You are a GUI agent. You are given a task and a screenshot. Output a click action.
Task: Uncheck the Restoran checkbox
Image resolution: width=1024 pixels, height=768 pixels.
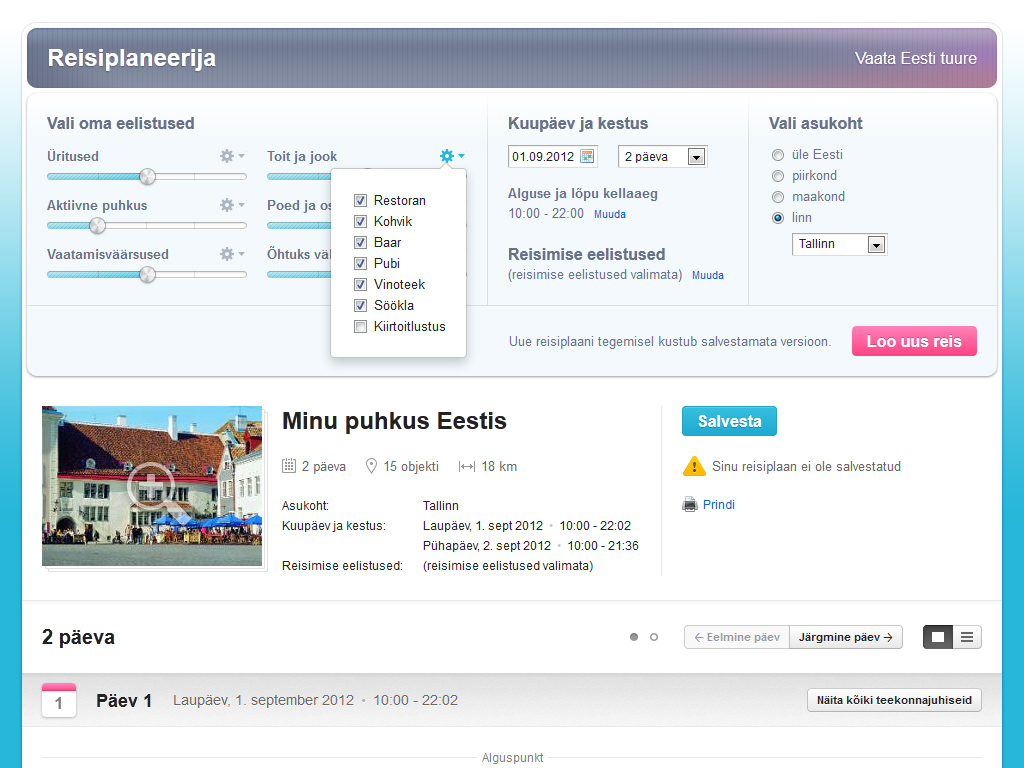click(360, 201)
